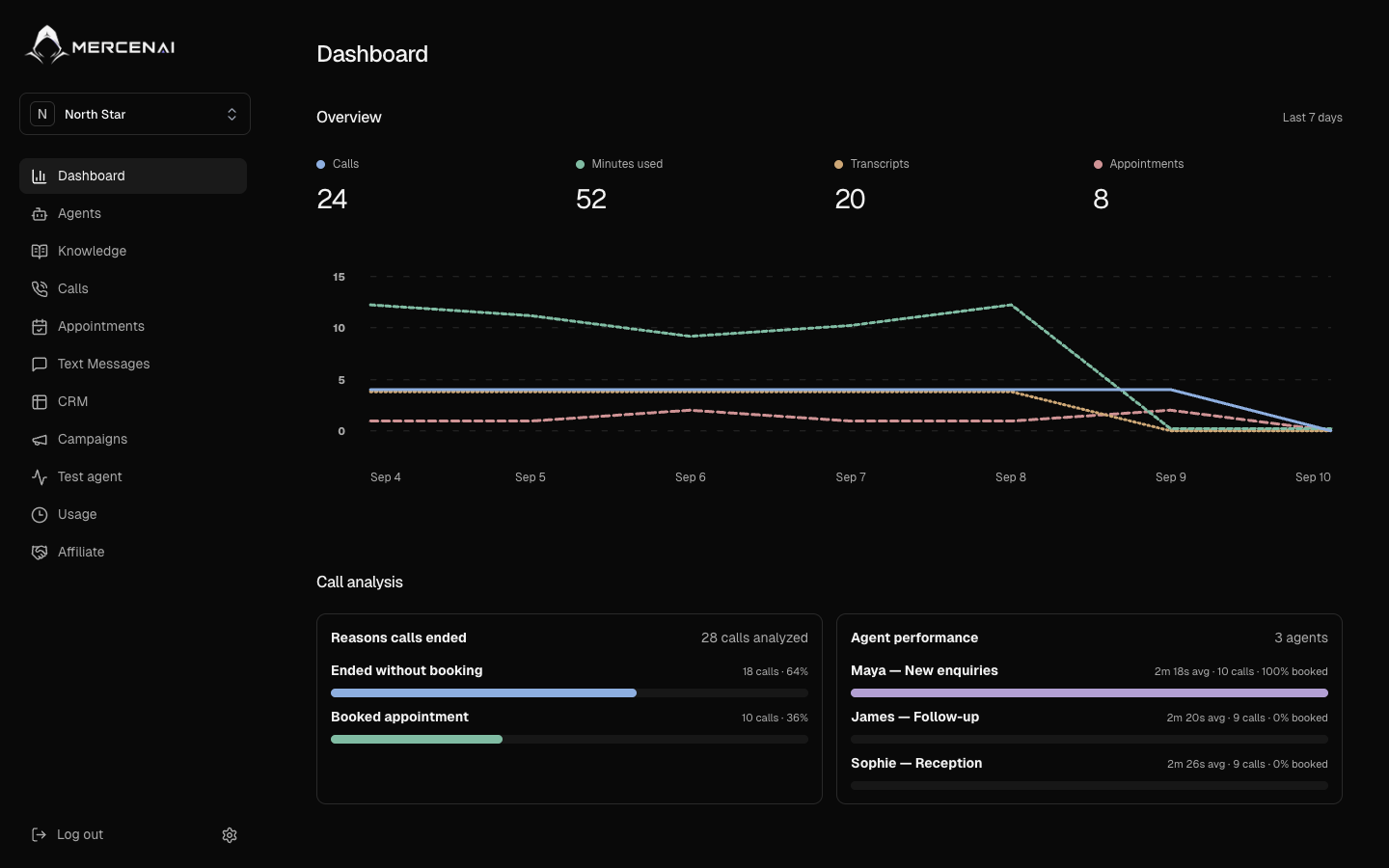This screenshot has height=868, width=1389.
Task: Navigate to Knowledge section
Action: click(x=133, y=252)
